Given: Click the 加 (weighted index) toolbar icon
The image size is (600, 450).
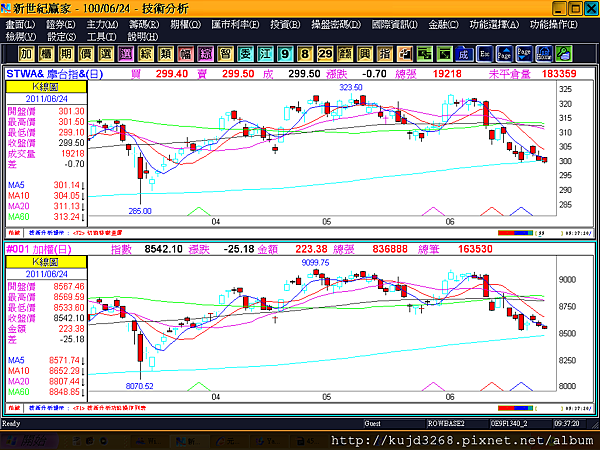Looking at the screenshot, I should click(26, 54).
